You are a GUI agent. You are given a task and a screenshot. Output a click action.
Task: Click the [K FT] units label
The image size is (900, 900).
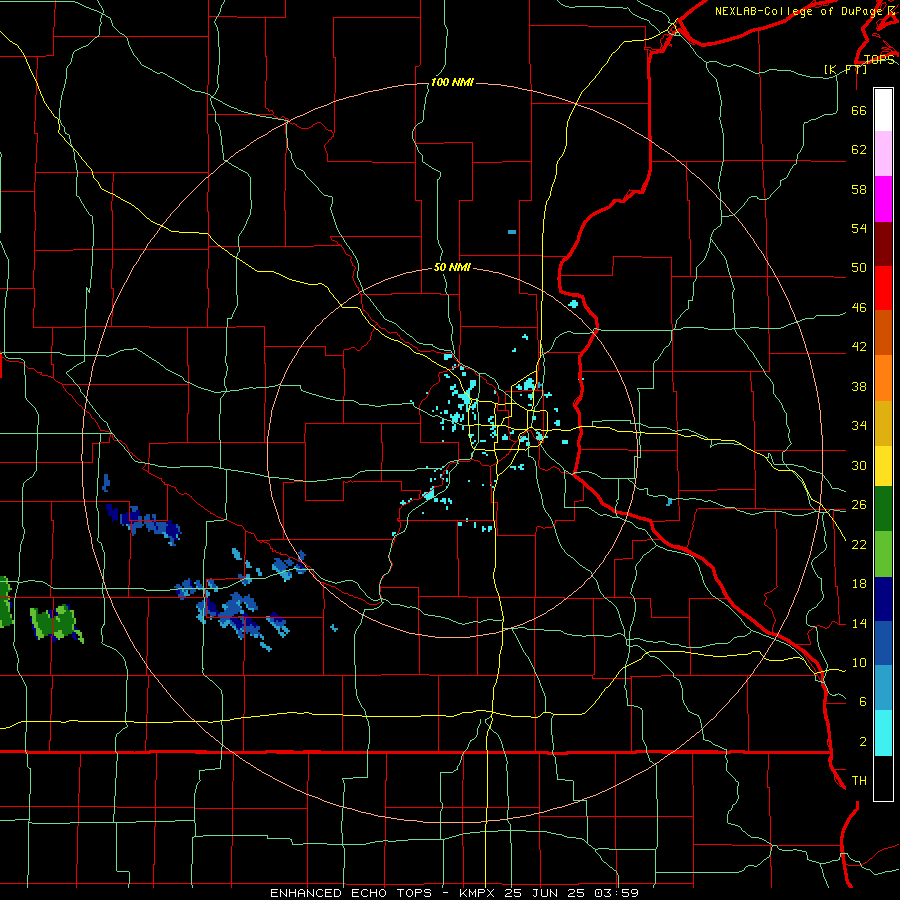pos(845,69)
